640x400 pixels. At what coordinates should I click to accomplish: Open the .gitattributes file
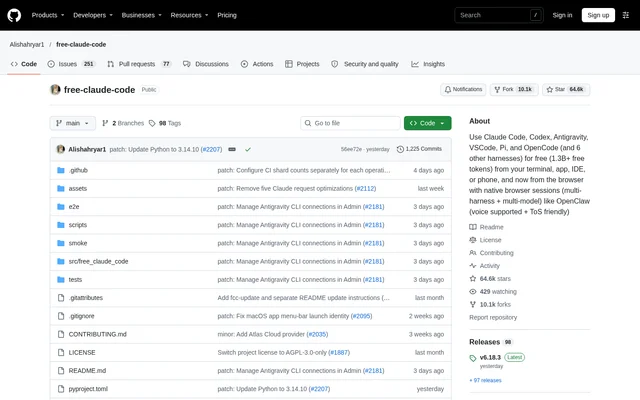(86, 298)
